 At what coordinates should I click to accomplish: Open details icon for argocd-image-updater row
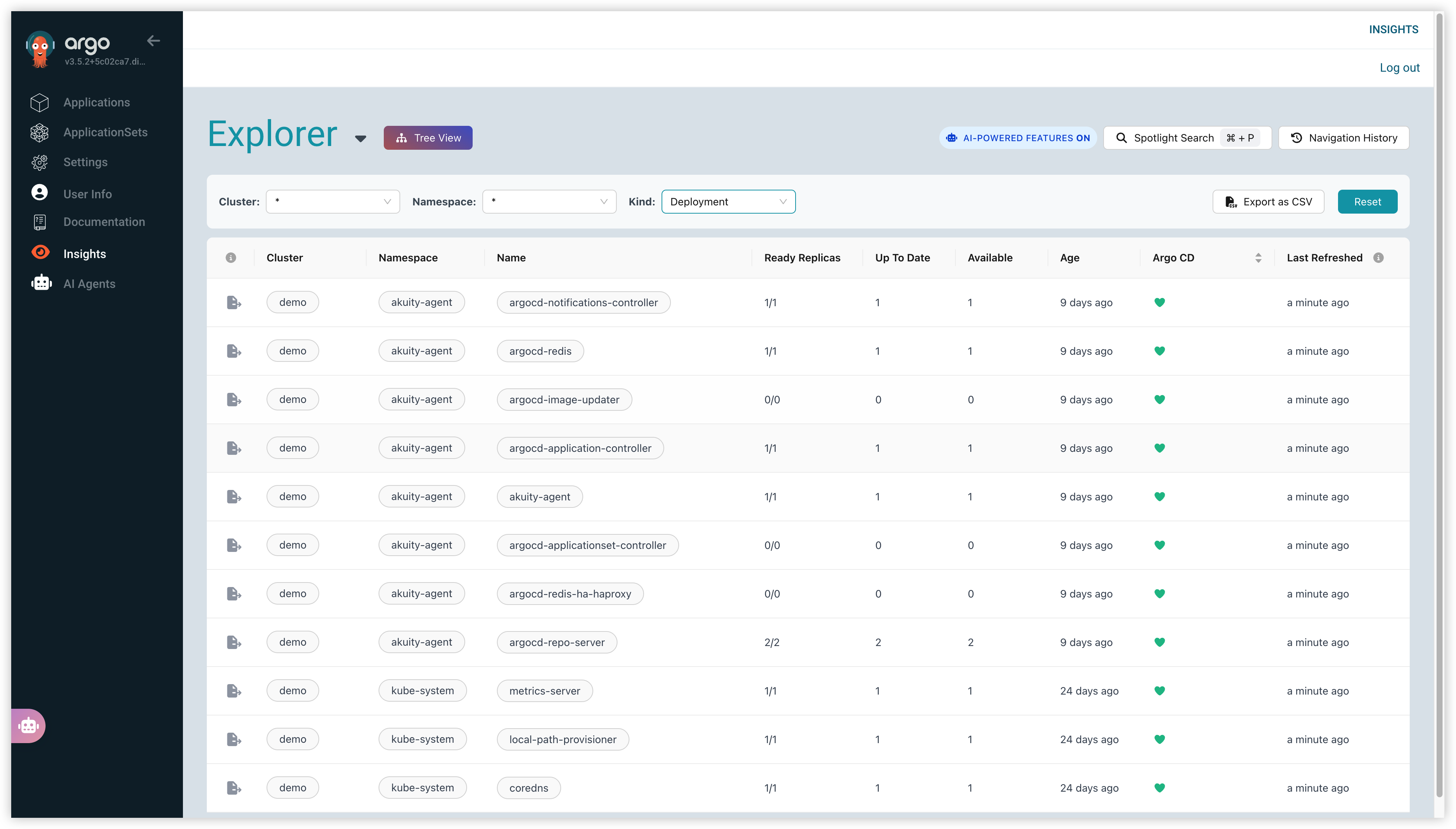pyautogui.click(x=234, y=400)
